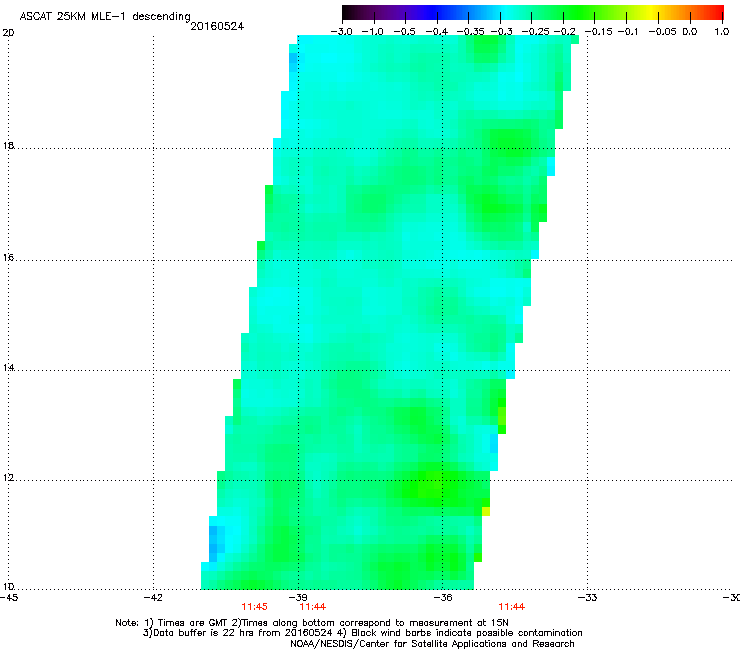Click the yellow segment of the color bar
740x650 pixels.
(651, 13)
